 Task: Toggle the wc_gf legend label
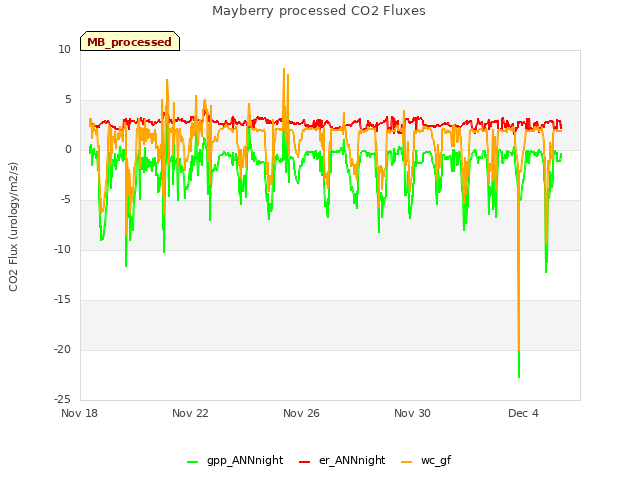(x=436, y=460)
